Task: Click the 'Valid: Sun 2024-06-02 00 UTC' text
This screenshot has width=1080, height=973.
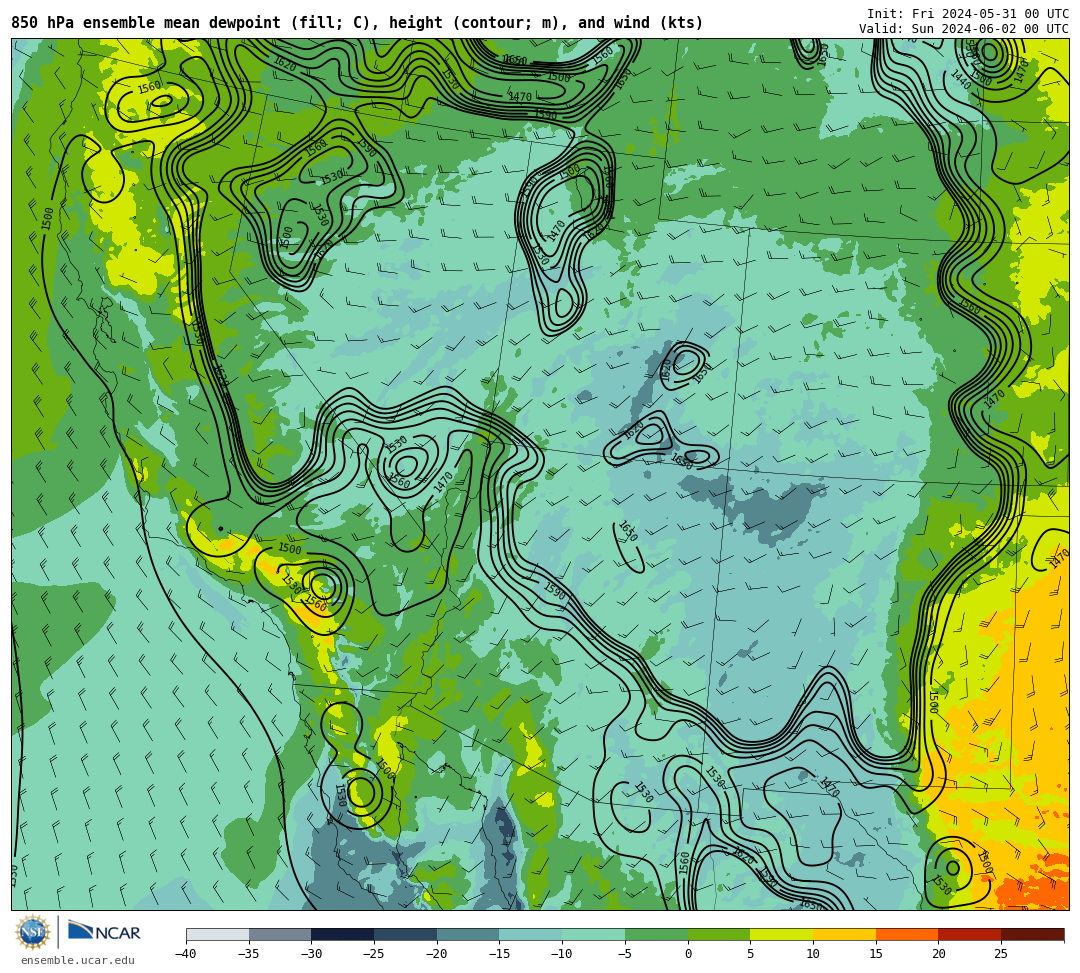Action: 964,29
